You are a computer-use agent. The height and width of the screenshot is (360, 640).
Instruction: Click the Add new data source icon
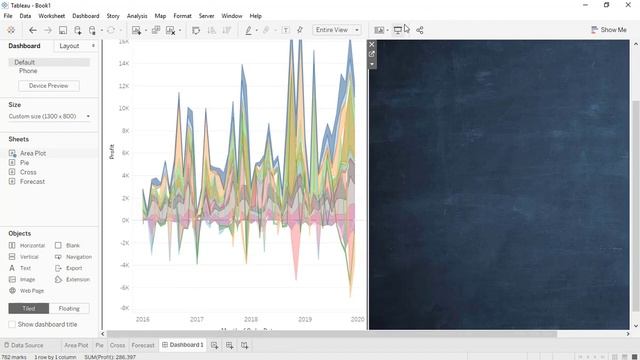click(x=78, y=30)
